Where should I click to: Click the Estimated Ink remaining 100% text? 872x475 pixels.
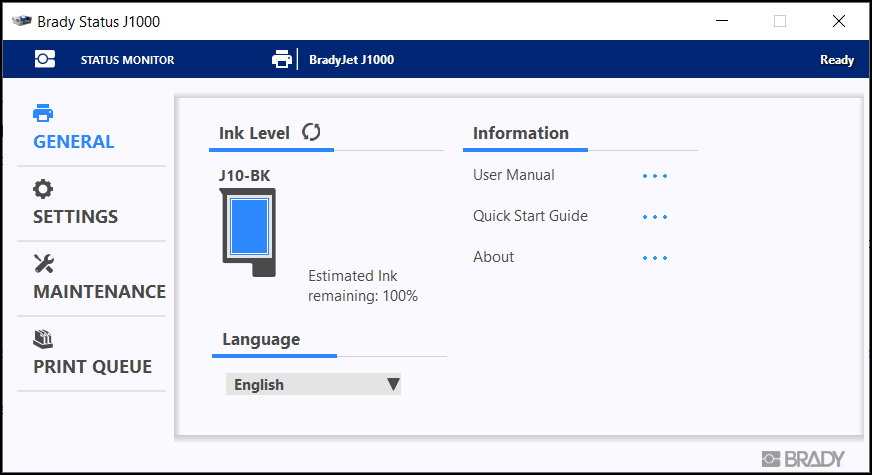point(363,286)
